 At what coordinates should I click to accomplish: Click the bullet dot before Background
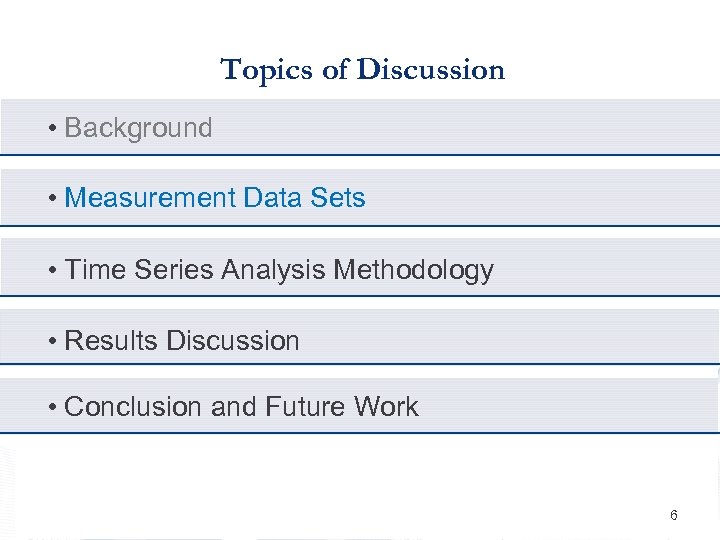[x=52, y=129]
